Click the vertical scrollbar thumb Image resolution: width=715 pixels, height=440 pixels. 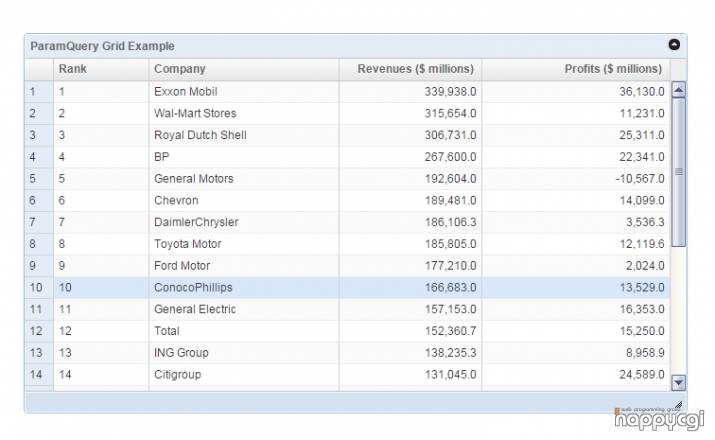coord(678,172)
